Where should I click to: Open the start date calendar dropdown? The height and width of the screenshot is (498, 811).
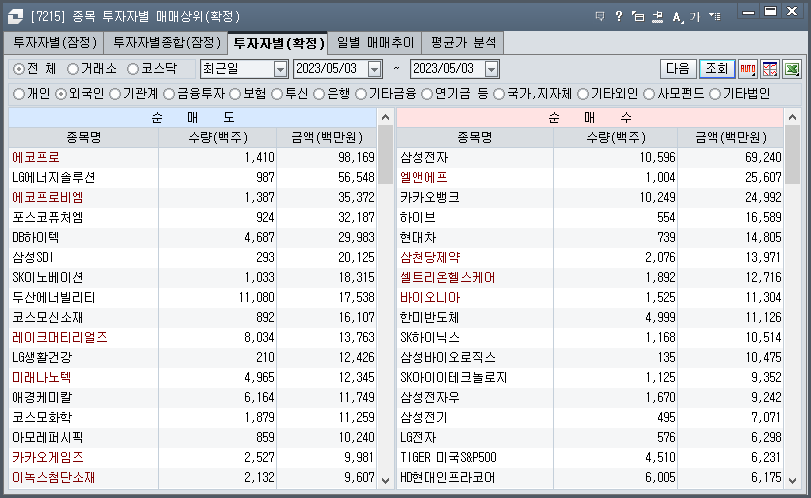374,69
